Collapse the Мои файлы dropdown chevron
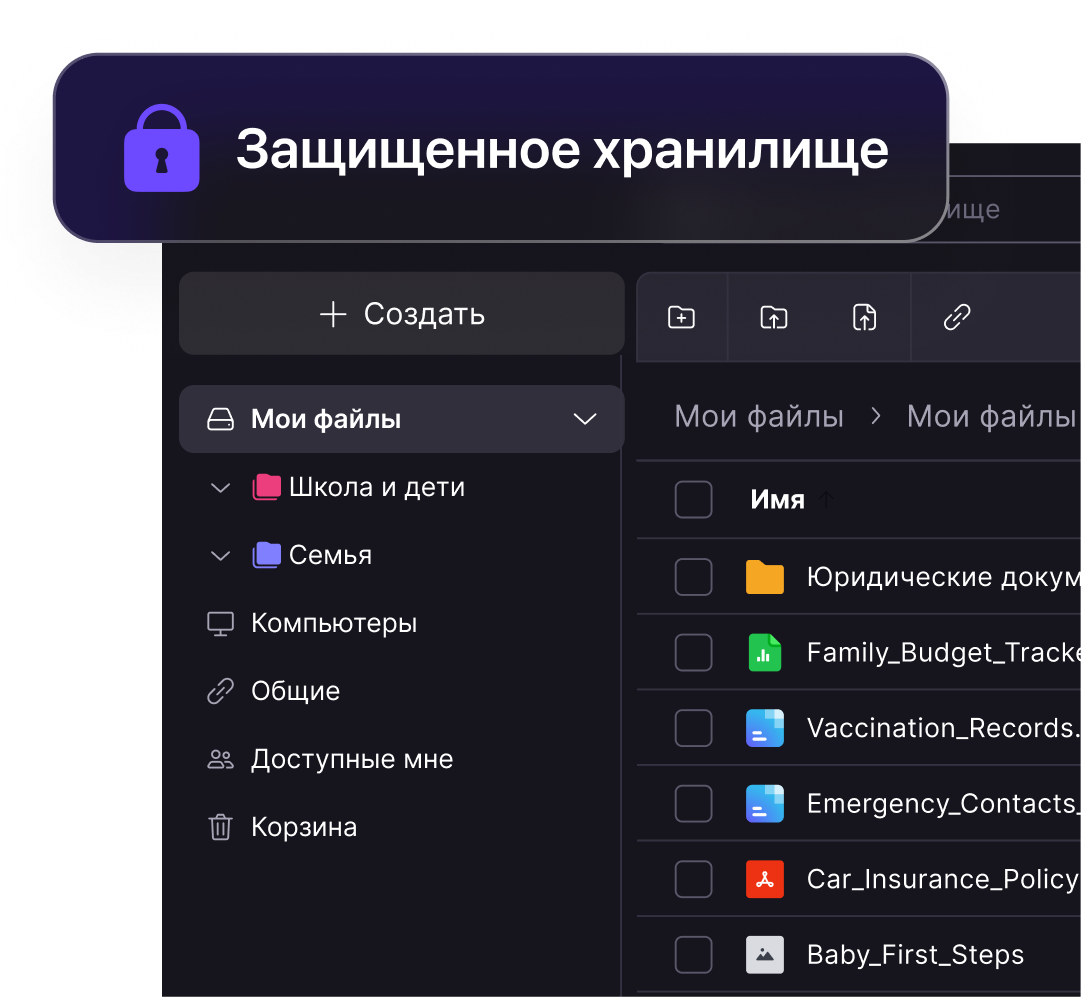The height and width of the screenshot is (997, 1081). point(585,419)
